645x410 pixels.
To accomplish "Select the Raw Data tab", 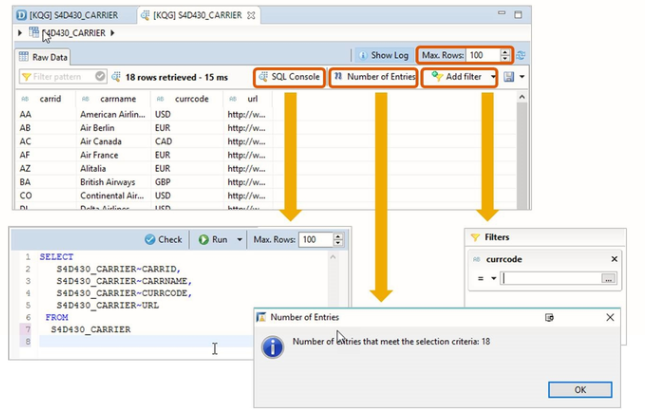I will pyautogui.click(x=43, y=58).
